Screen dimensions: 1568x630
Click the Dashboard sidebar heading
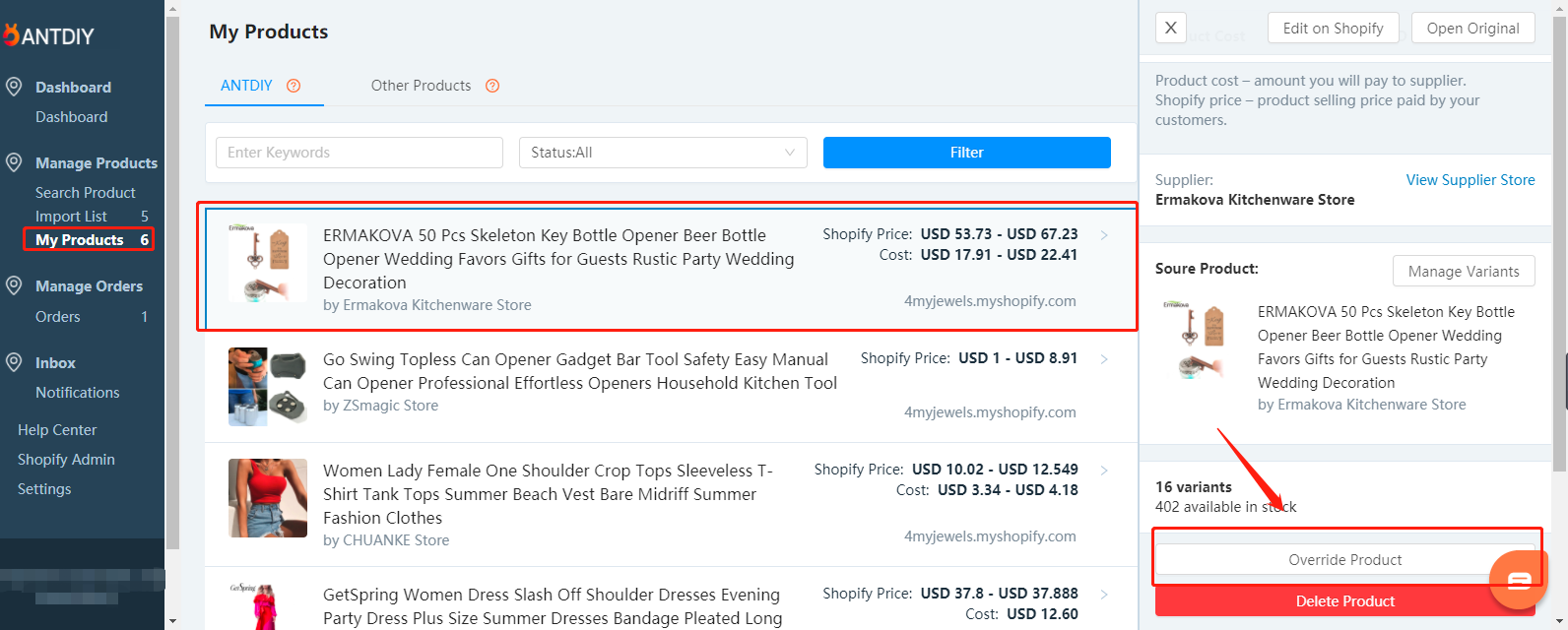click(73, 88)
